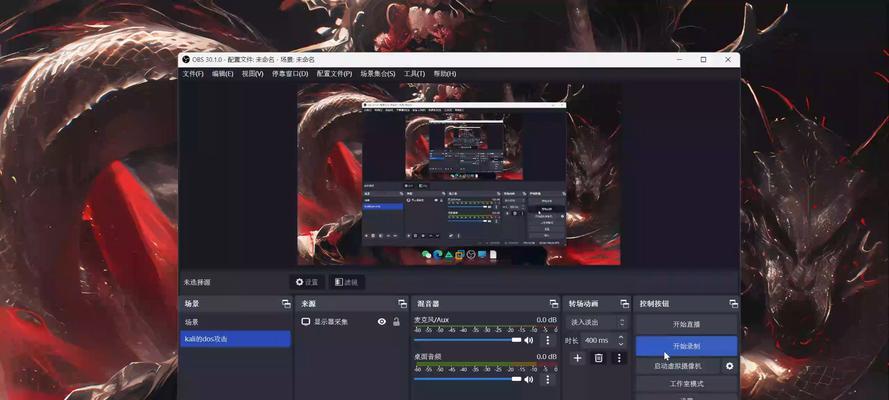The width and height of the screenshot is (889, 400).
Task: Adjust the 桌面音频 volume slider
Action: click(x=467, y=379)
